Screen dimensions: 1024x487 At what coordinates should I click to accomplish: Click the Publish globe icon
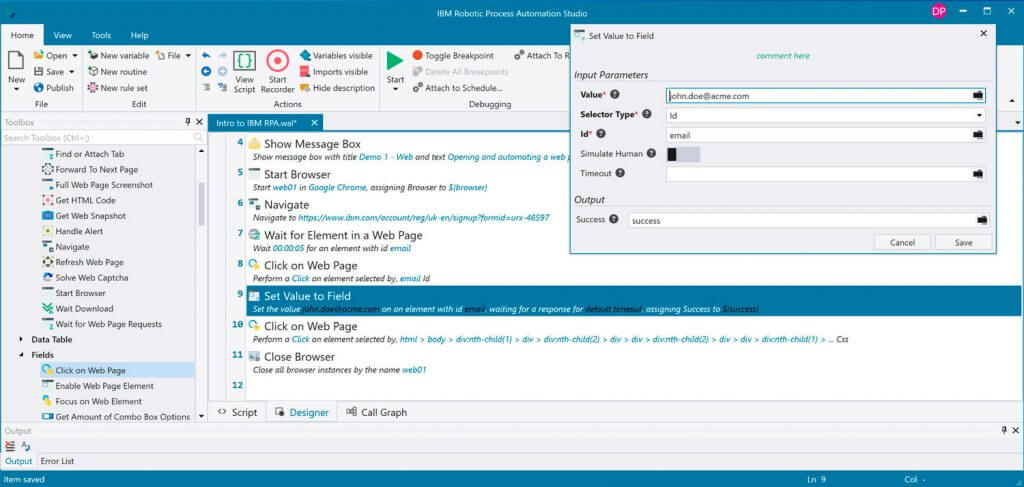39,87
